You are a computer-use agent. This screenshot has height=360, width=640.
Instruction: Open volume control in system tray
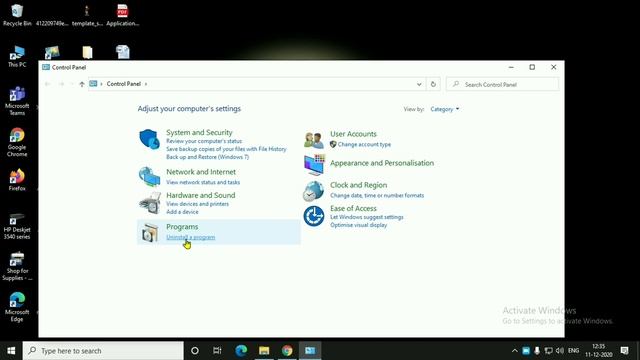coord(560,351)
